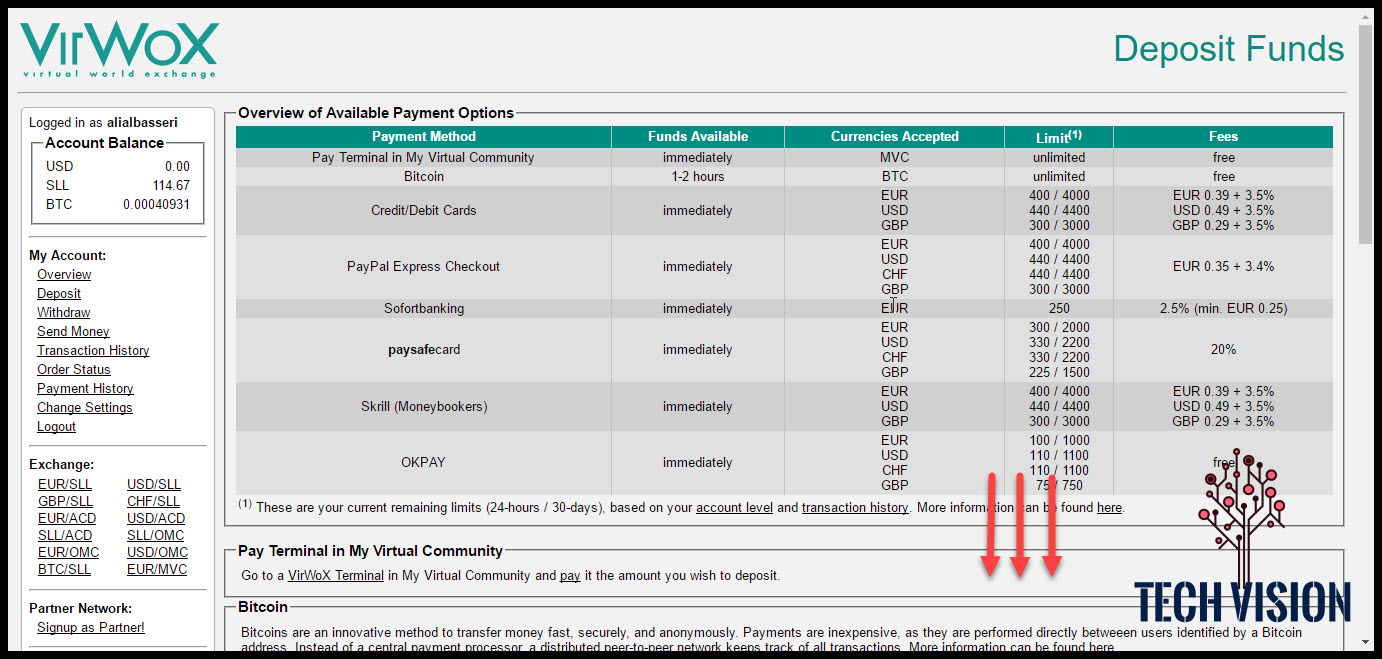Select the BTC balance value 0.00040931
1382x659 pixels.
click(x=156, y=205)
